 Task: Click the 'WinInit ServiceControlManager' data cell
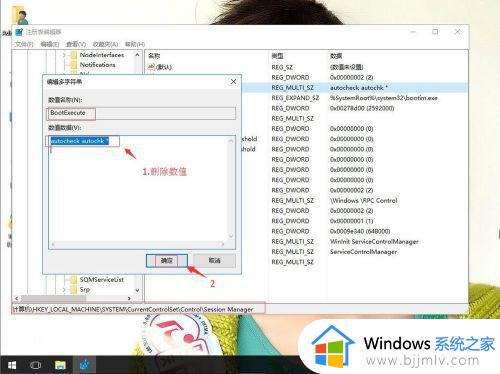click(x=374, y=242)
